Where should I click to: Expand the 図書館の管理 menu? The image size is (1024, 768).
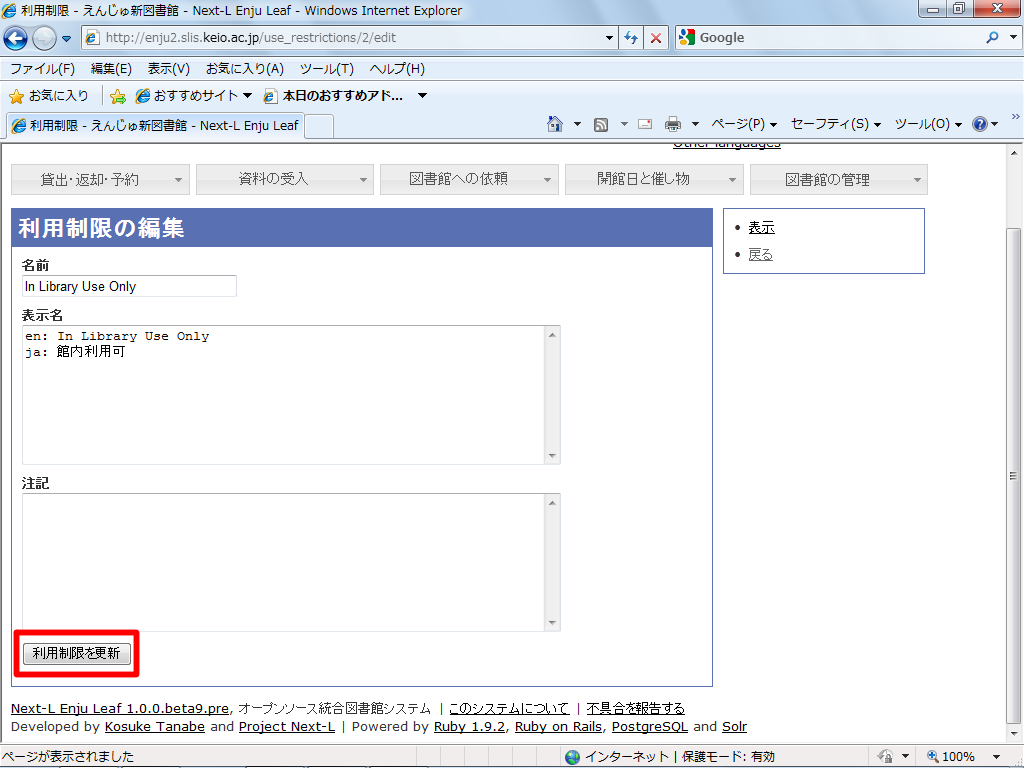click(x=839, y=180)
